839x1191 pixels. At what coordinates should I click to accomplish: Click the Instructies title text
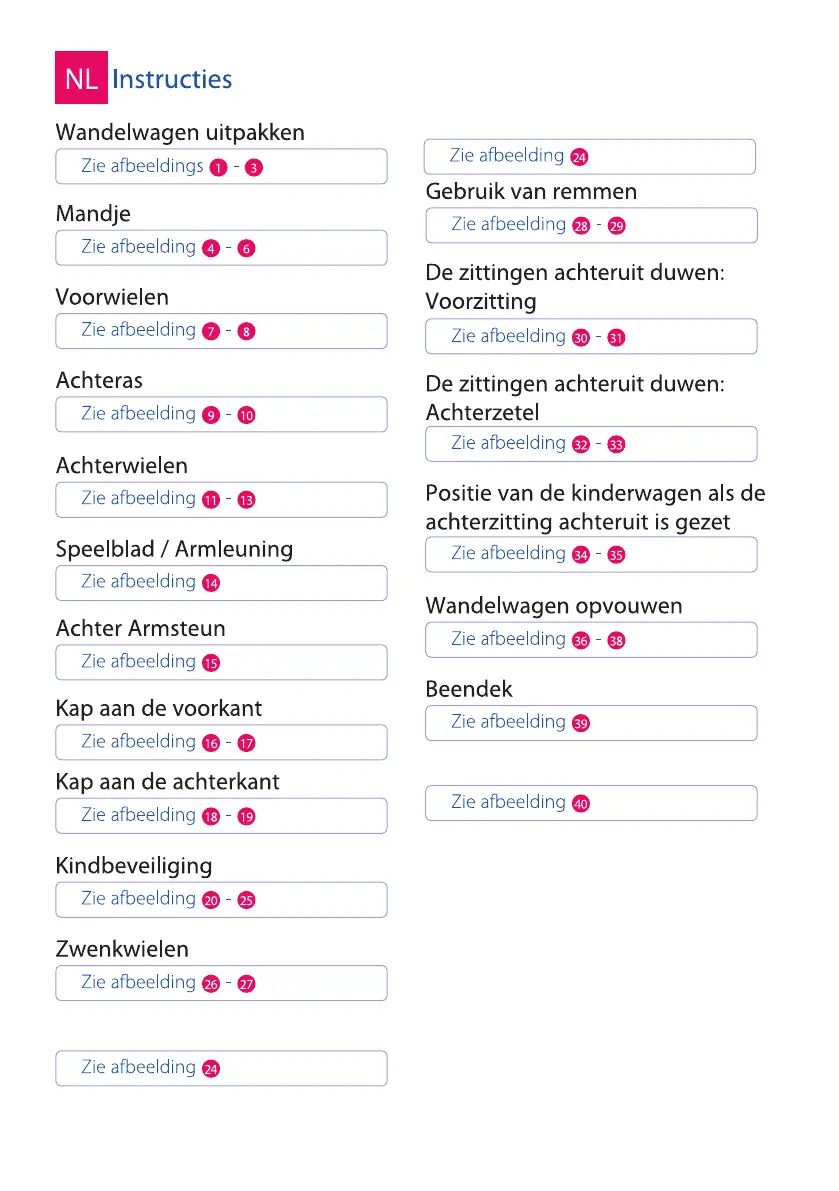pyautogui.click(x=172, y=80)
